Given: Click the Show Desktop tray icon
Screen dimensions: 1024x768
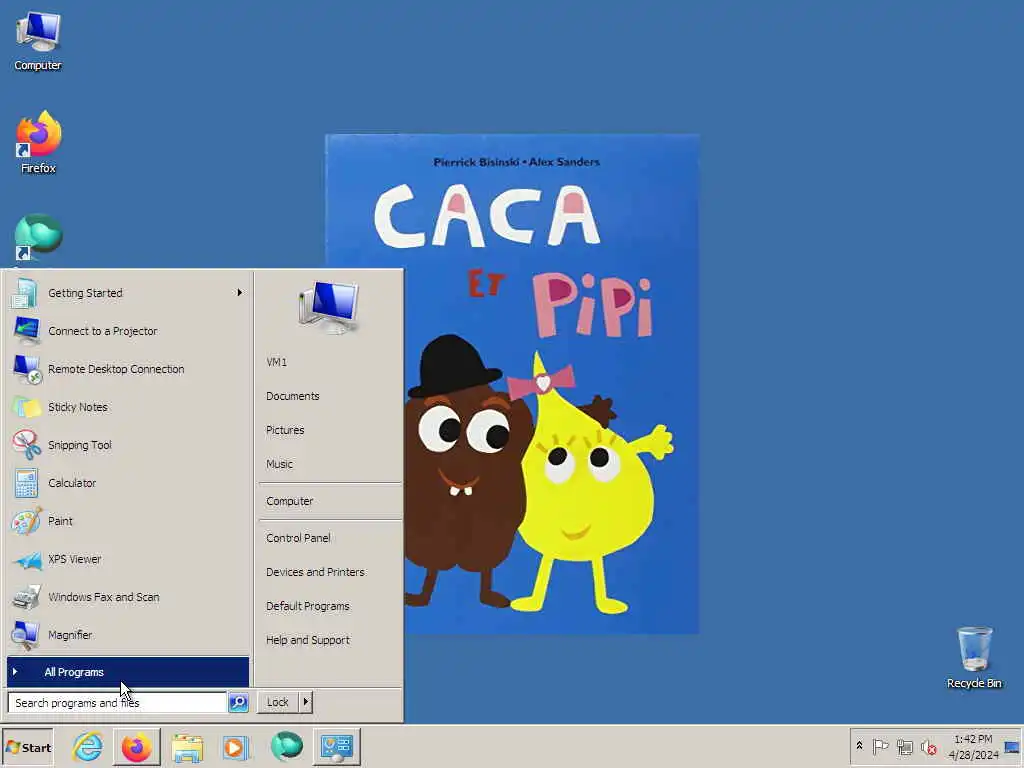Looking at the screenshot, I should pos(1013,747).
